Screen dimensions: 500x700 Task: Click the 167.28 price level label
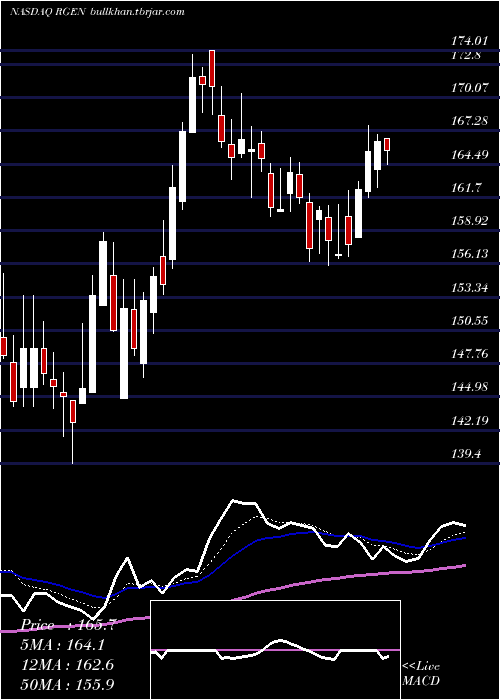pyautogui.click(x=469, y=121)
